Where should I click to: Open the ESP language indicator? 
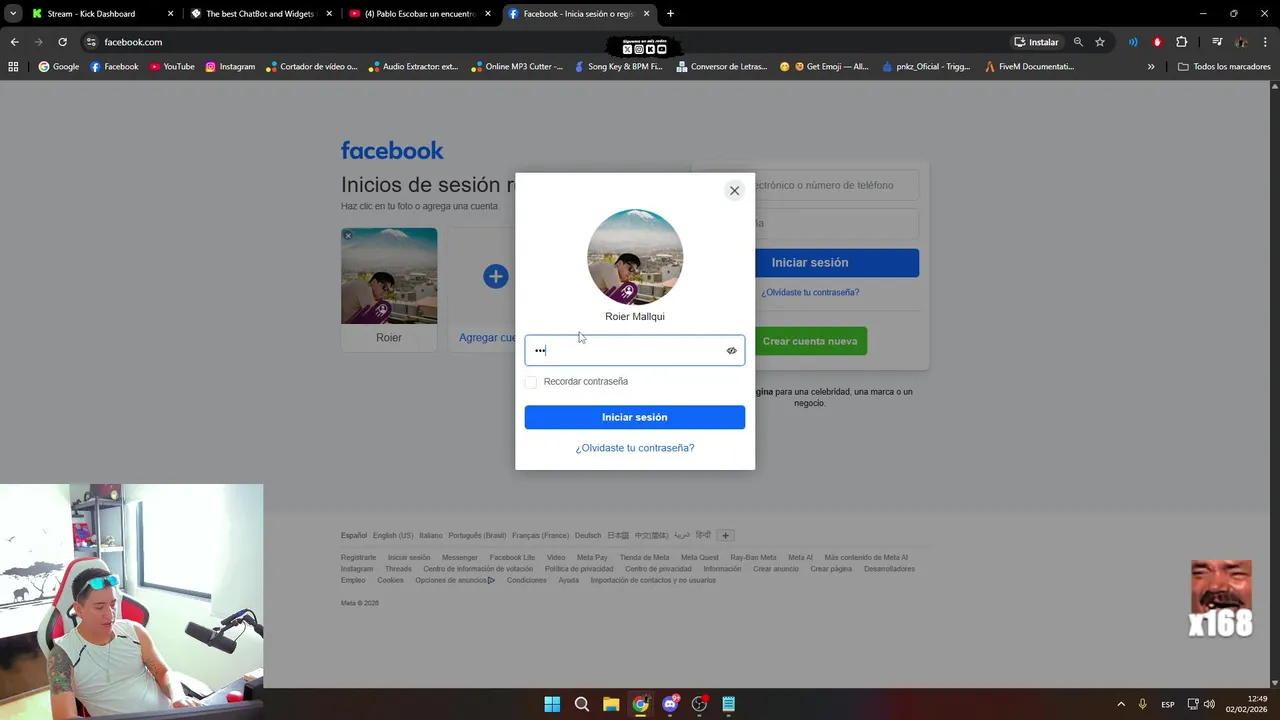[1168, 704]
